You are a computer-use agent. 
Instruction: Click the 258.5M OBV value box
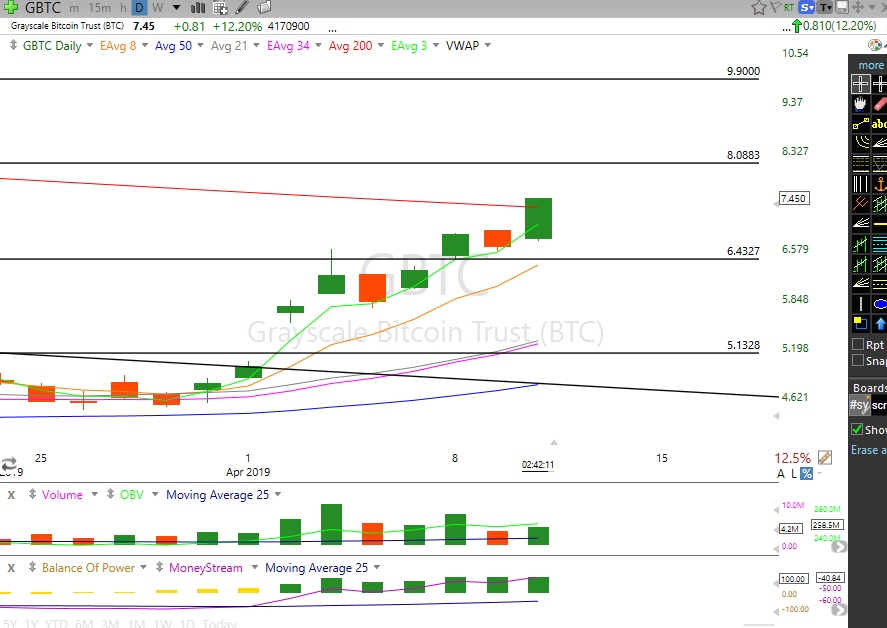click(827, 525)
